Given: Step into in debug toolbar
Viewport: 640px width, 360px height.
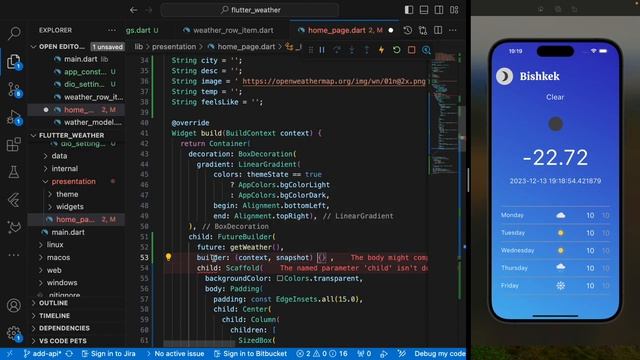Looking at the screenshot, I should [x=352, y=50].
